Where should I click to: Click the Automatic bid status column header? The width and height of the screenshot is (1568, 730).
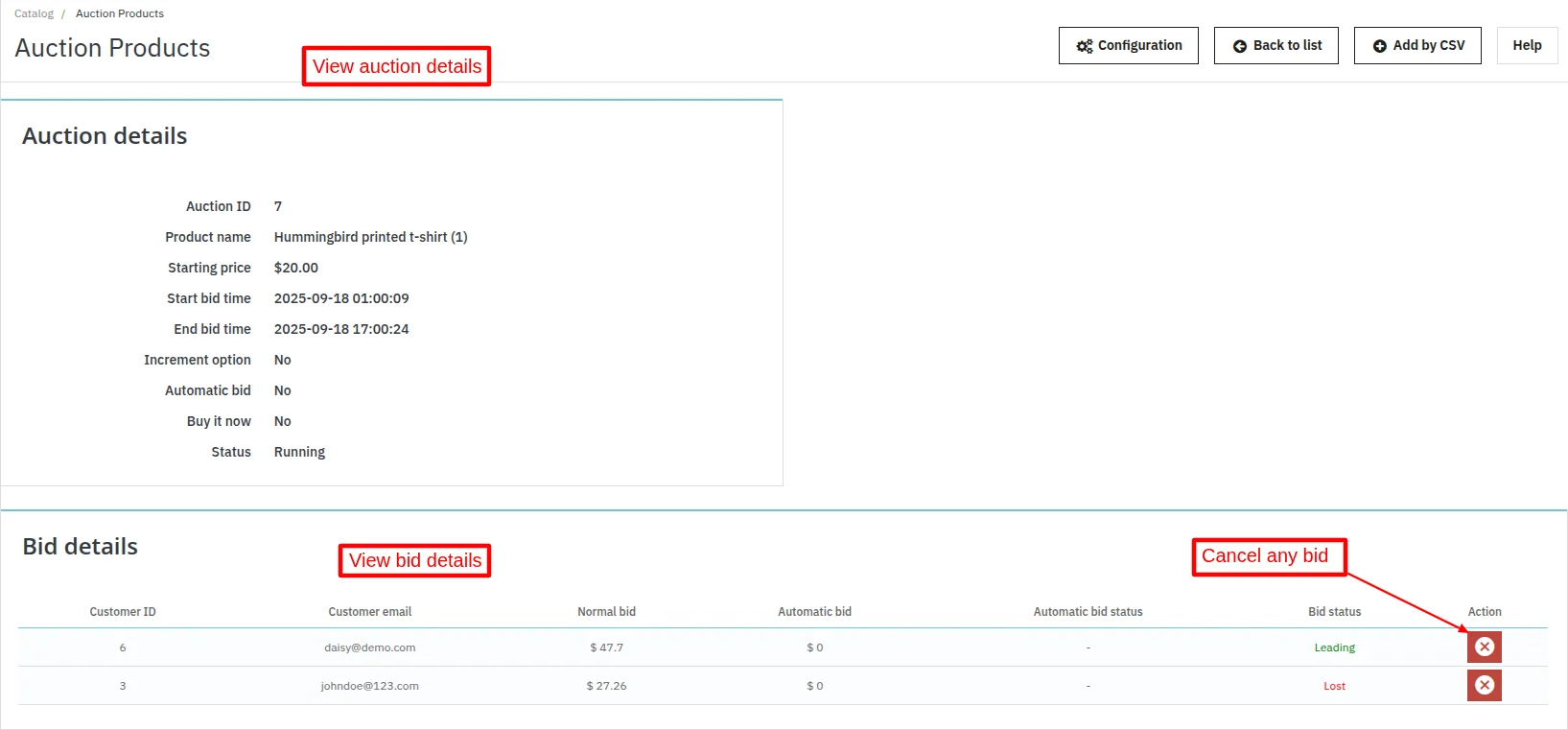click(x=1088, y=612)
